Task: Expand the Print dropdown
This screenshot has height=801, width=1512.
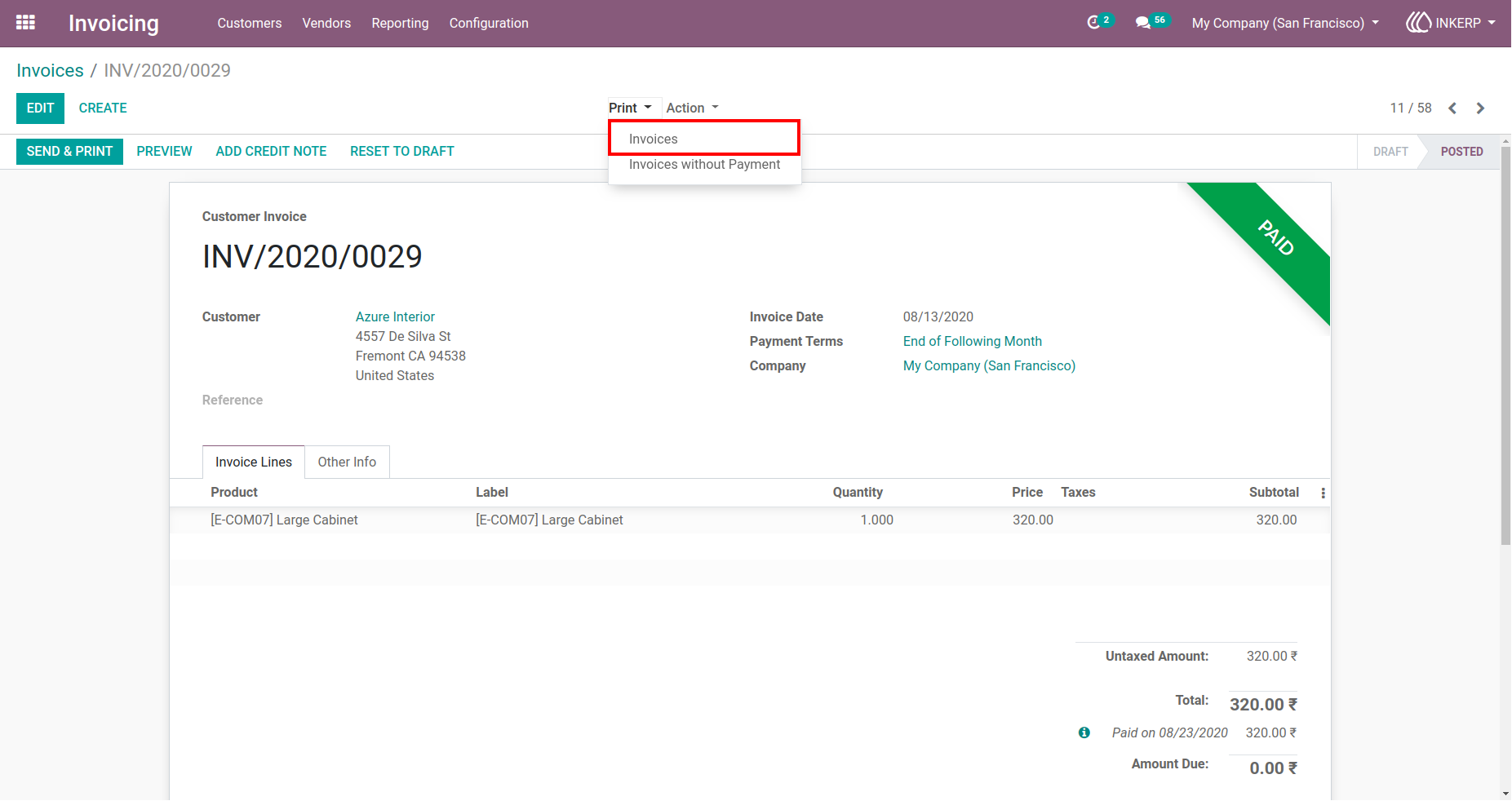Action: click(630, 108)
